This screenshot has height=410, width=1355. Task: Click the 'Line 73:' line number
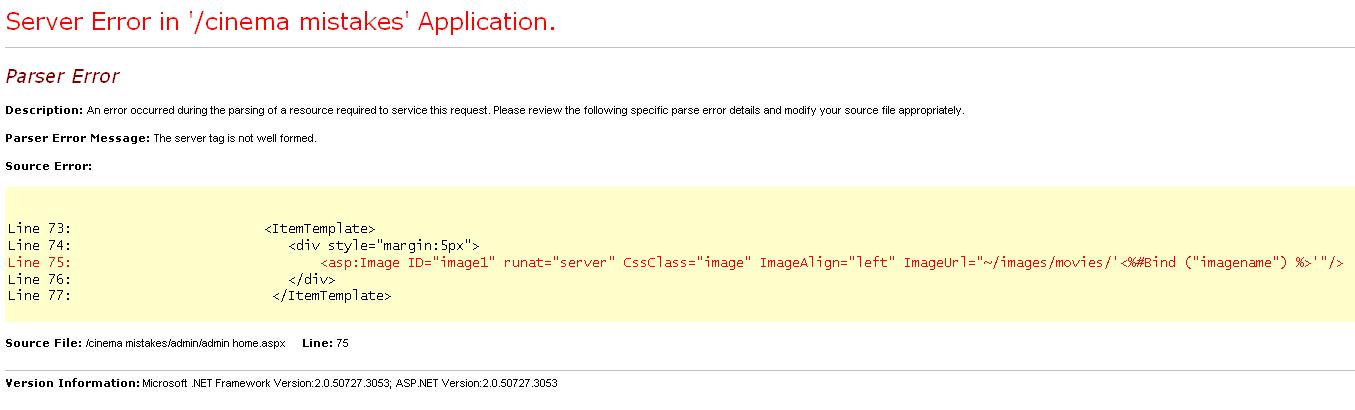coord(39,229)
